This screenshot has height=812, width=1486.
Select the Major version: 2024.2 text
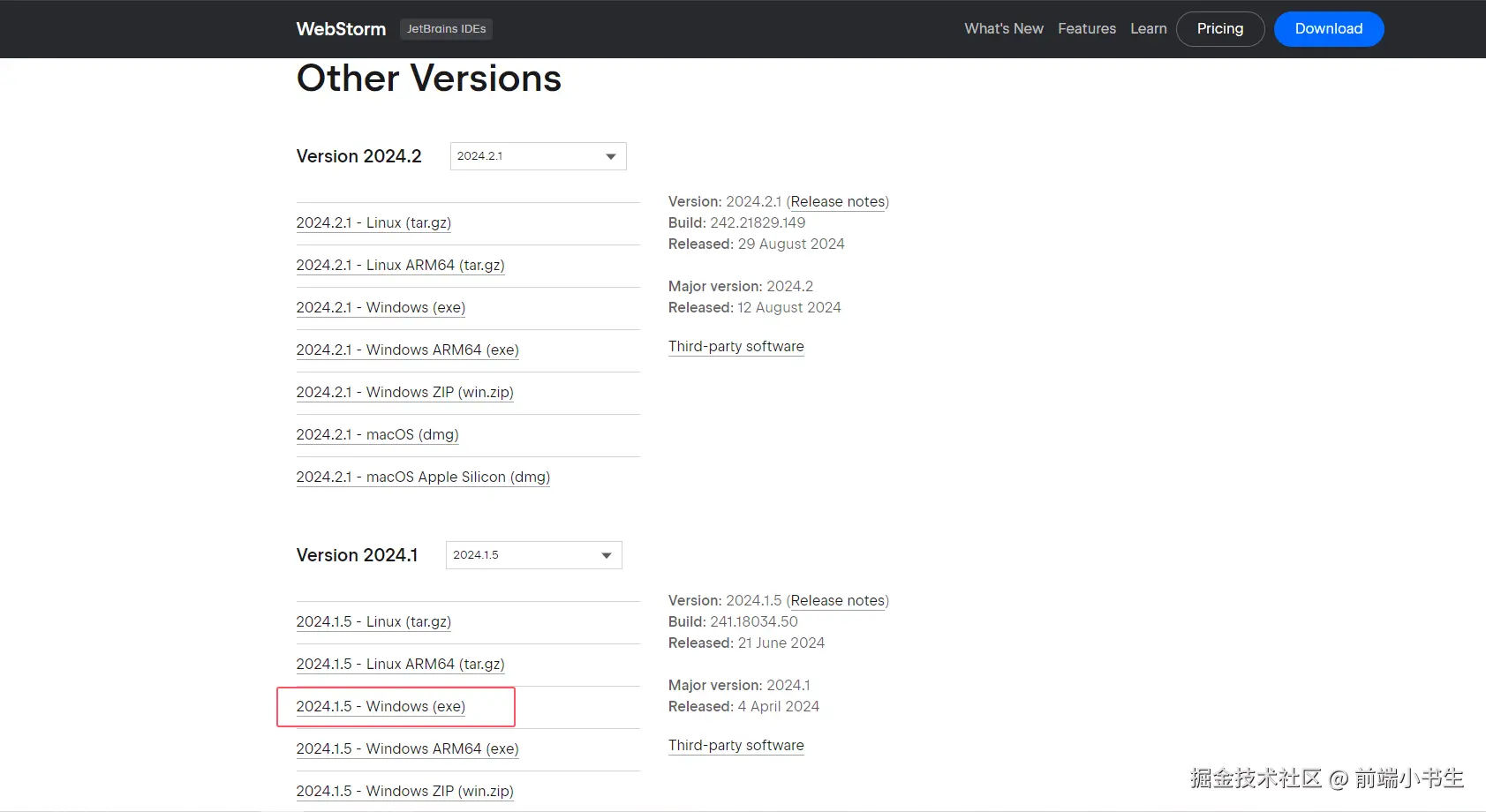pos(741,287)
